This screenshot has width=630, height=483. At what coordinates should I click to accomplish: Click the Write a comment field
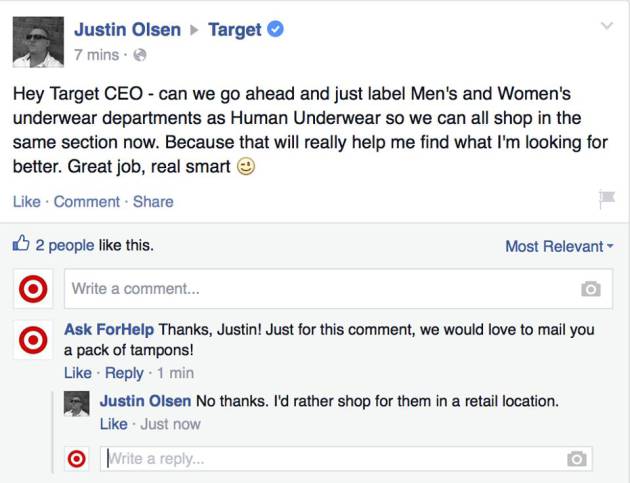pyautogui.click(x=320, y=289)
